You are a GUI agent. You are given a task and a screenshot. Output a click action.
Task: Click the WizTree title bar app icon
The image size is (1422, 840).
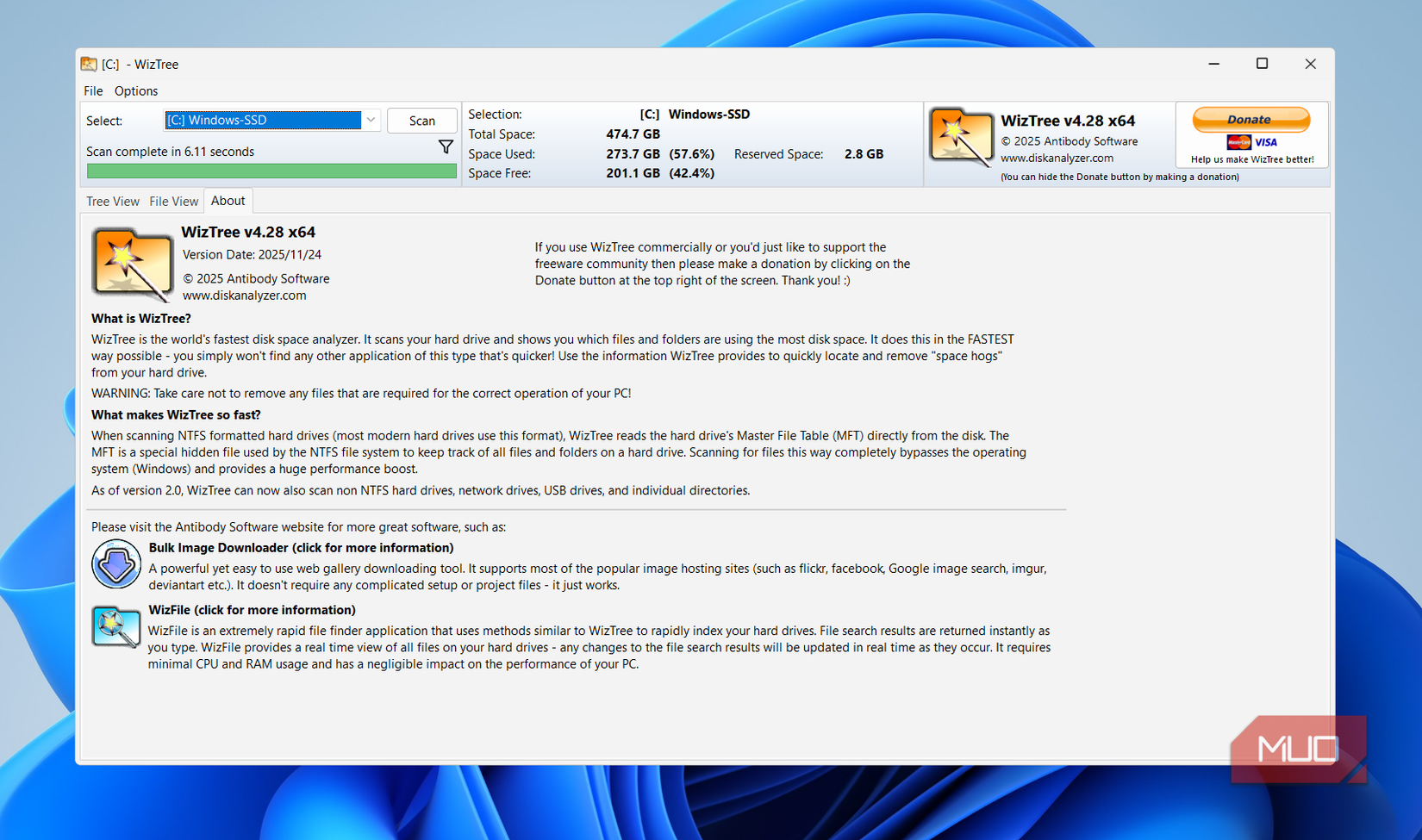pos(89,64)
